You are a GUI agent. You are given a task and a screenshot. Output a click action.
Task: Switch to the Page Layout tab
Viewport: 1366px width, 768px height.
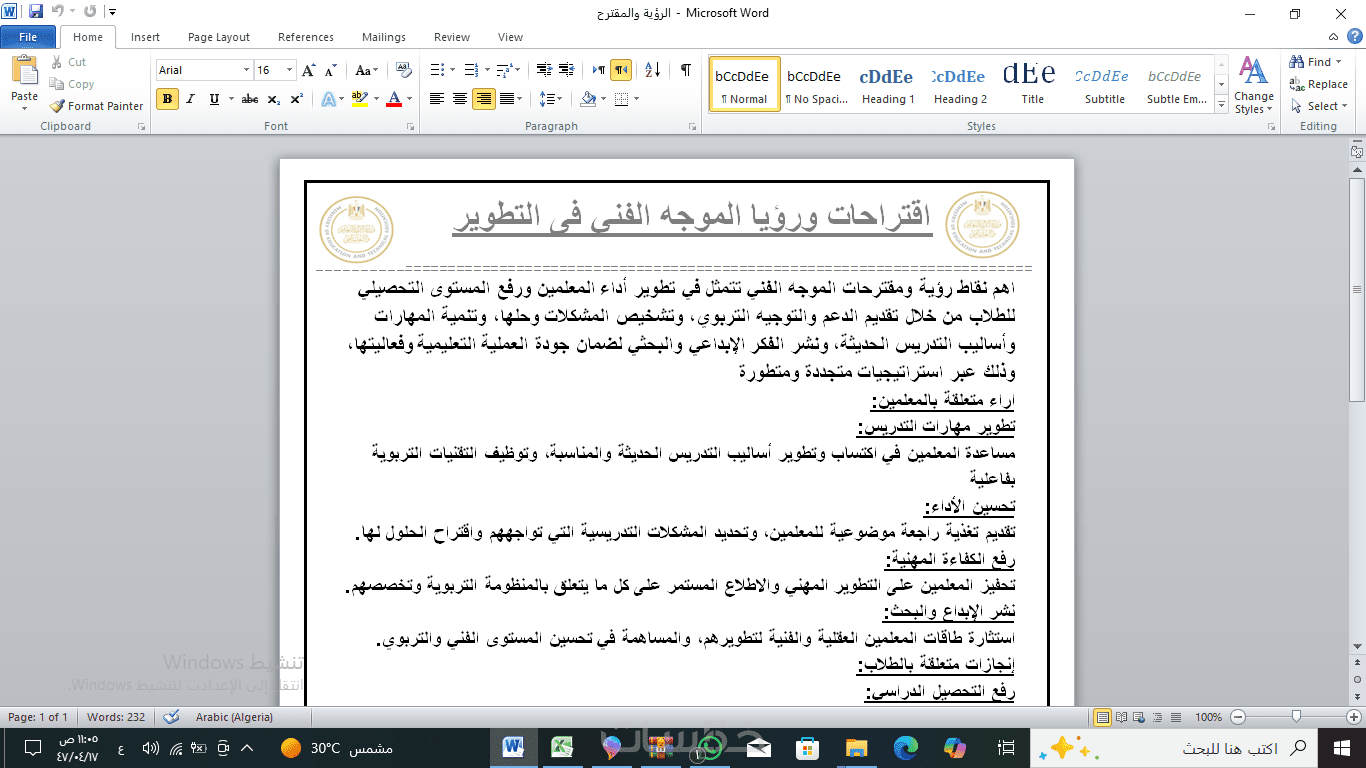[x=219, y=37]
